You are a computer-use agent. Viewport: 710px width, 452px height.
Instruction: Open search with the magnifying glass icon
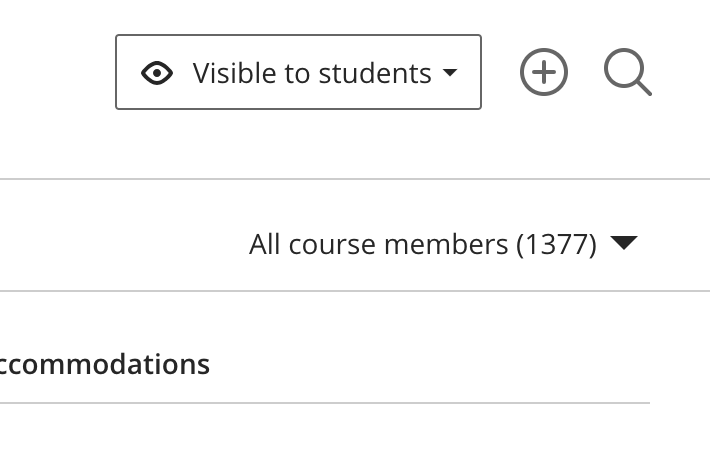click(x=628, y=72)
